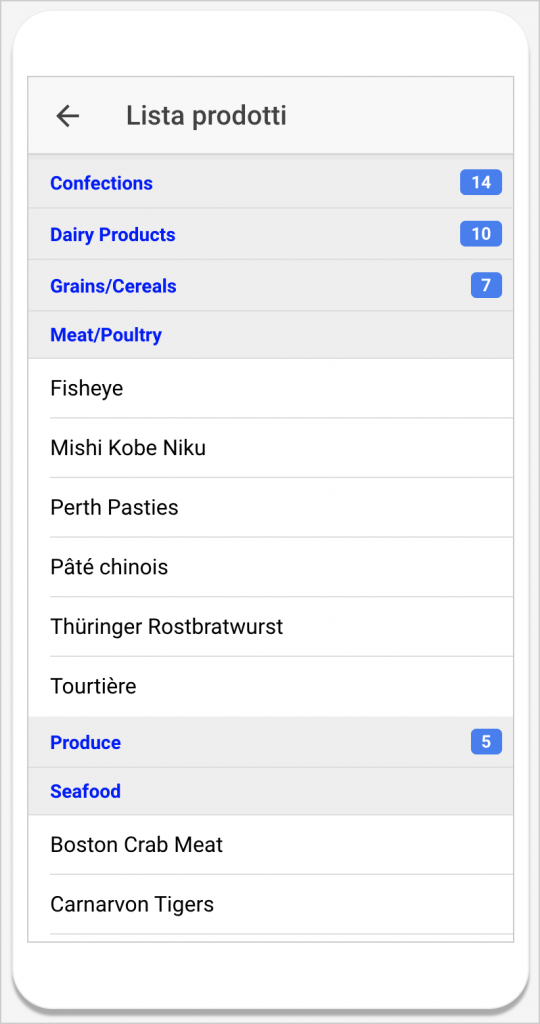Open Thüringer Rostbratwurst entry
This screenshot has height=1024, width=540.
[270, 627]
